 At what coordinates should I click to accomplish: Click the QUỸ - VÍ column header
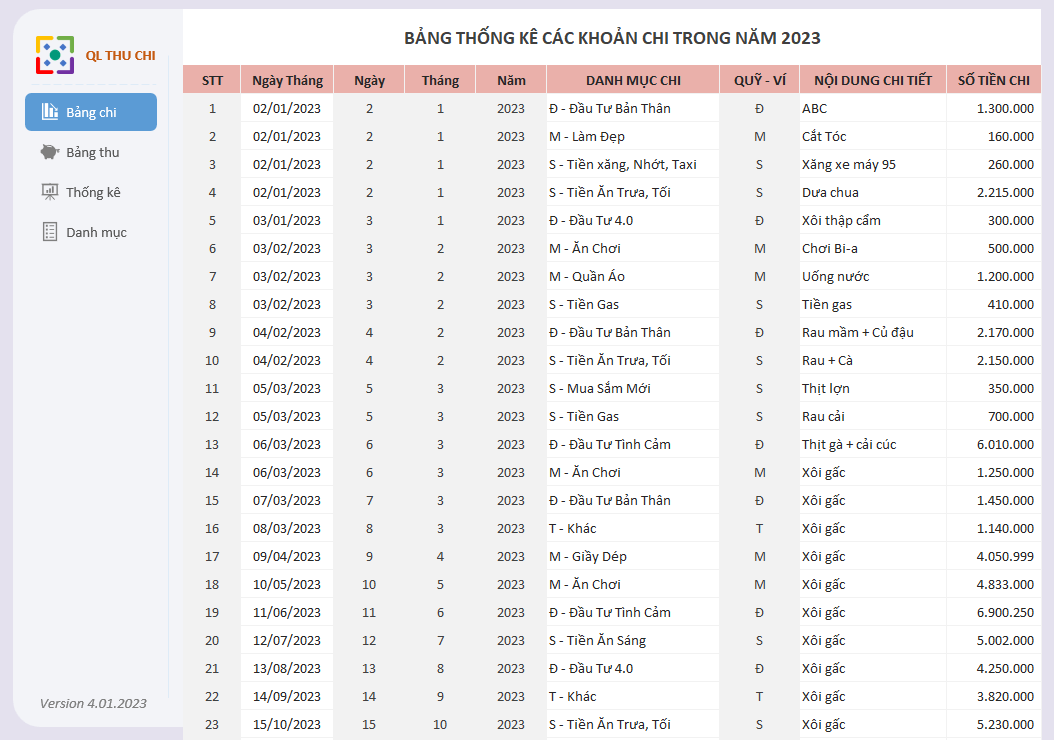click(760, 80)
